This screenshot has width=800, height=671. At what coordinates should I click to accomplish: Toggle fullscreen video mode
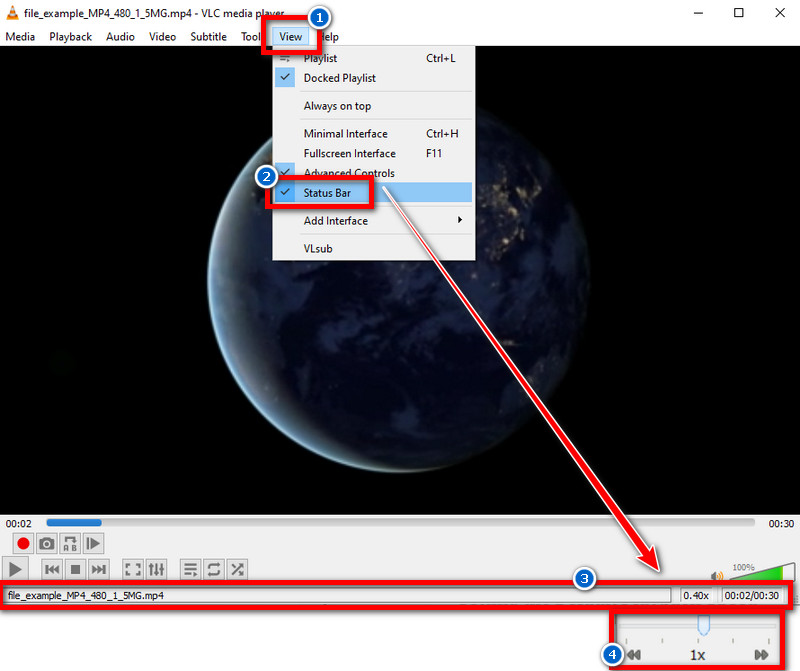(x=133, y=569)
